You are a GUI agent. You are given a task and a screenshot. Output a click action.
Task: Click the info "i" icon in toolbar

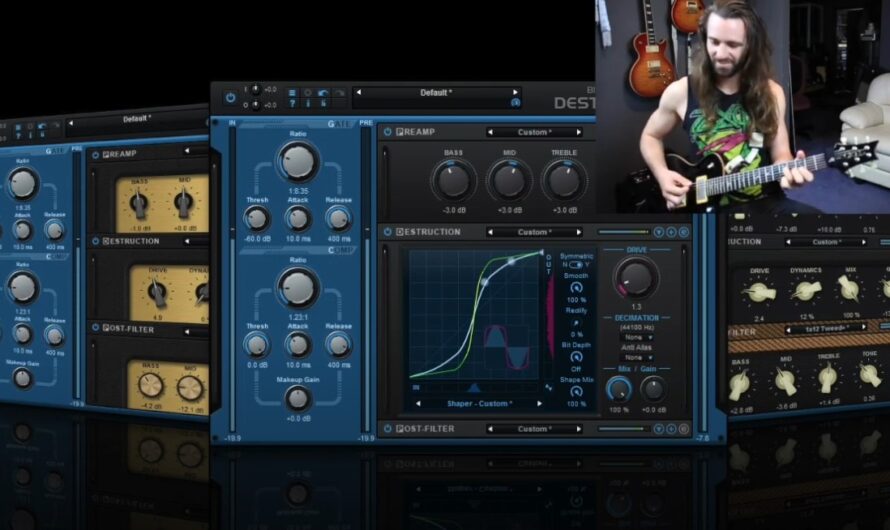click(x=308, y=103)
